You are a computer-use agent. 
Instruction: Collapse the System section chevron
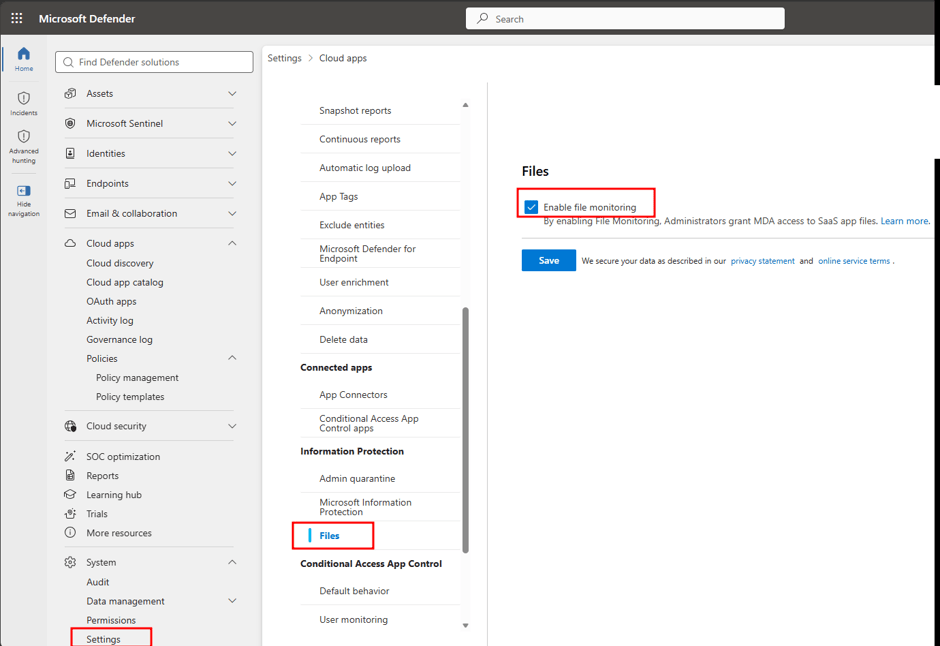[232, 562]
